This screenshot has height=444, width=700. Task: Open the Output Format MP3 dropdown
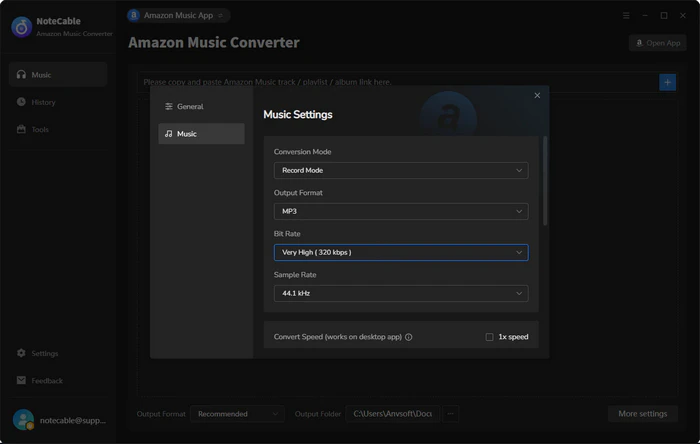(x=401, y=212)
